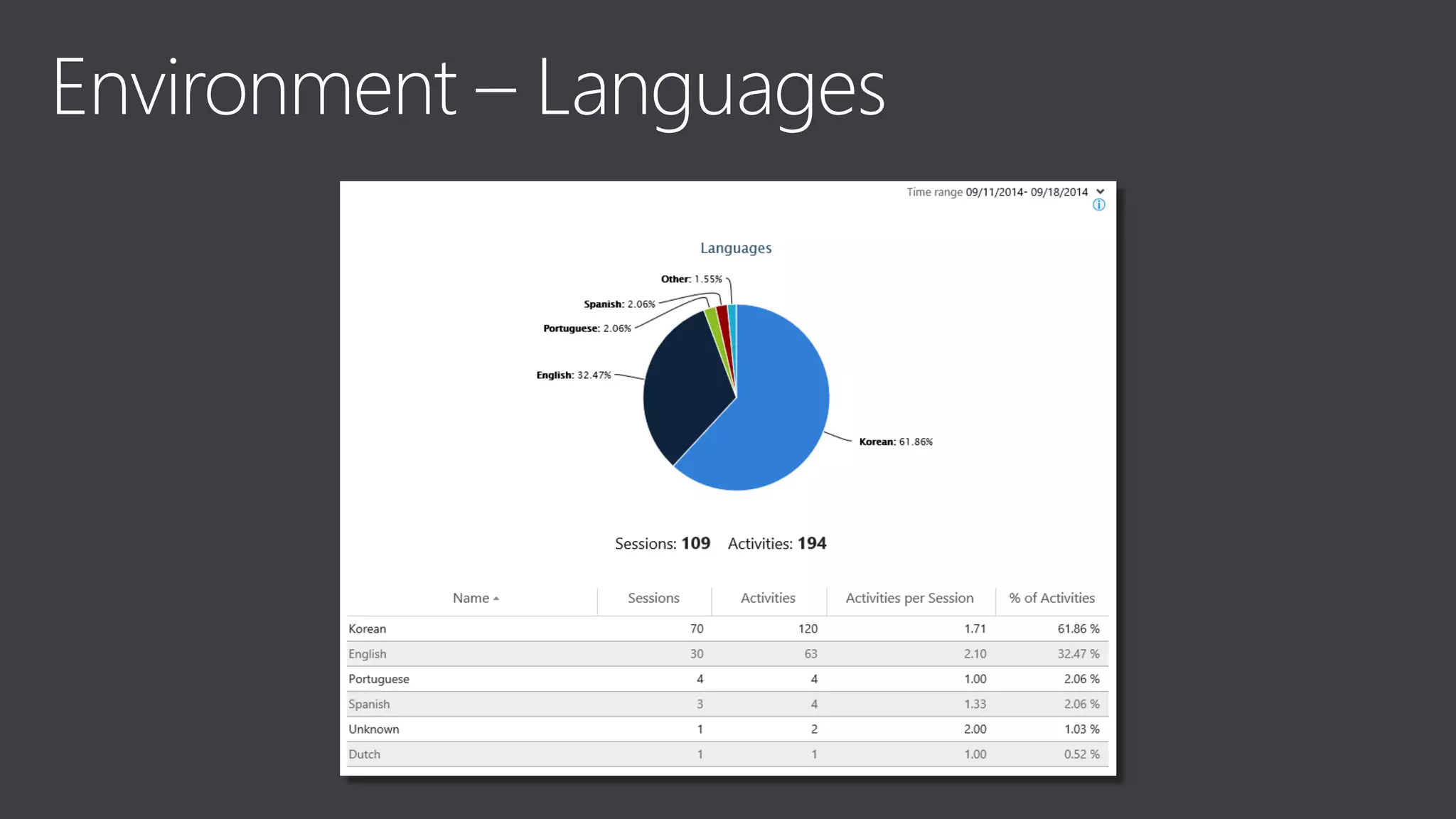Click the 2.10 activities per session cell
Screen dimensions: 1456x819
pos(975,654)
